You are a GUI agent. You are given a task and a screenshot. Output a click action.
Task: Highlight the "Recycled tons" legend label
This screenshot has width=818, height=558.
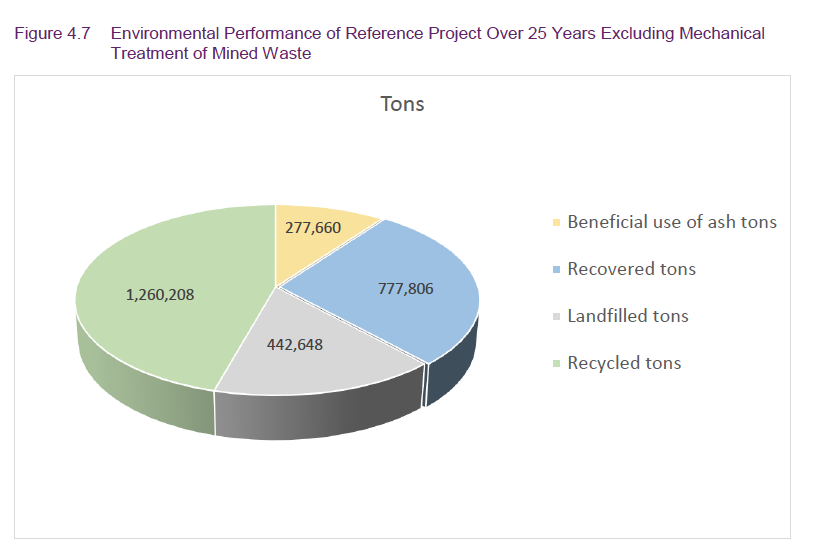(624, 363)
